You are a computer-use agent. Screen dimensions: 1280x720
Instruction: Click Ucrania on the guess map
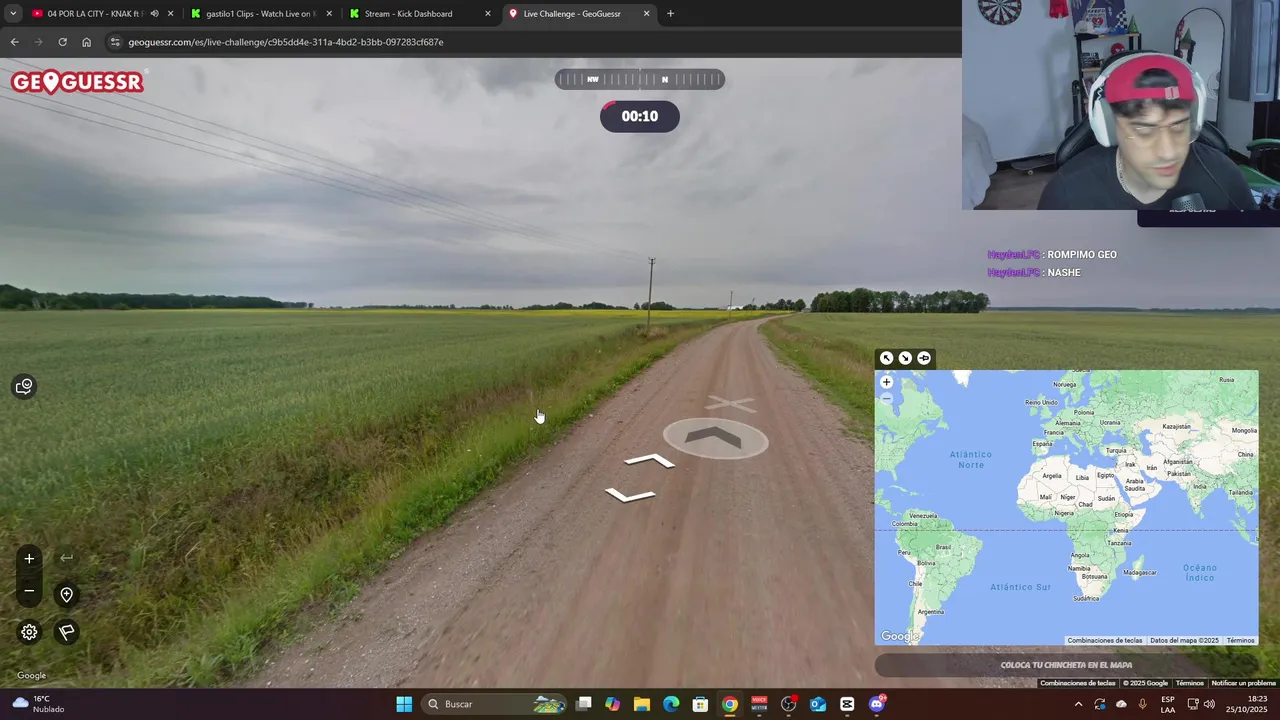[1110, 422]
